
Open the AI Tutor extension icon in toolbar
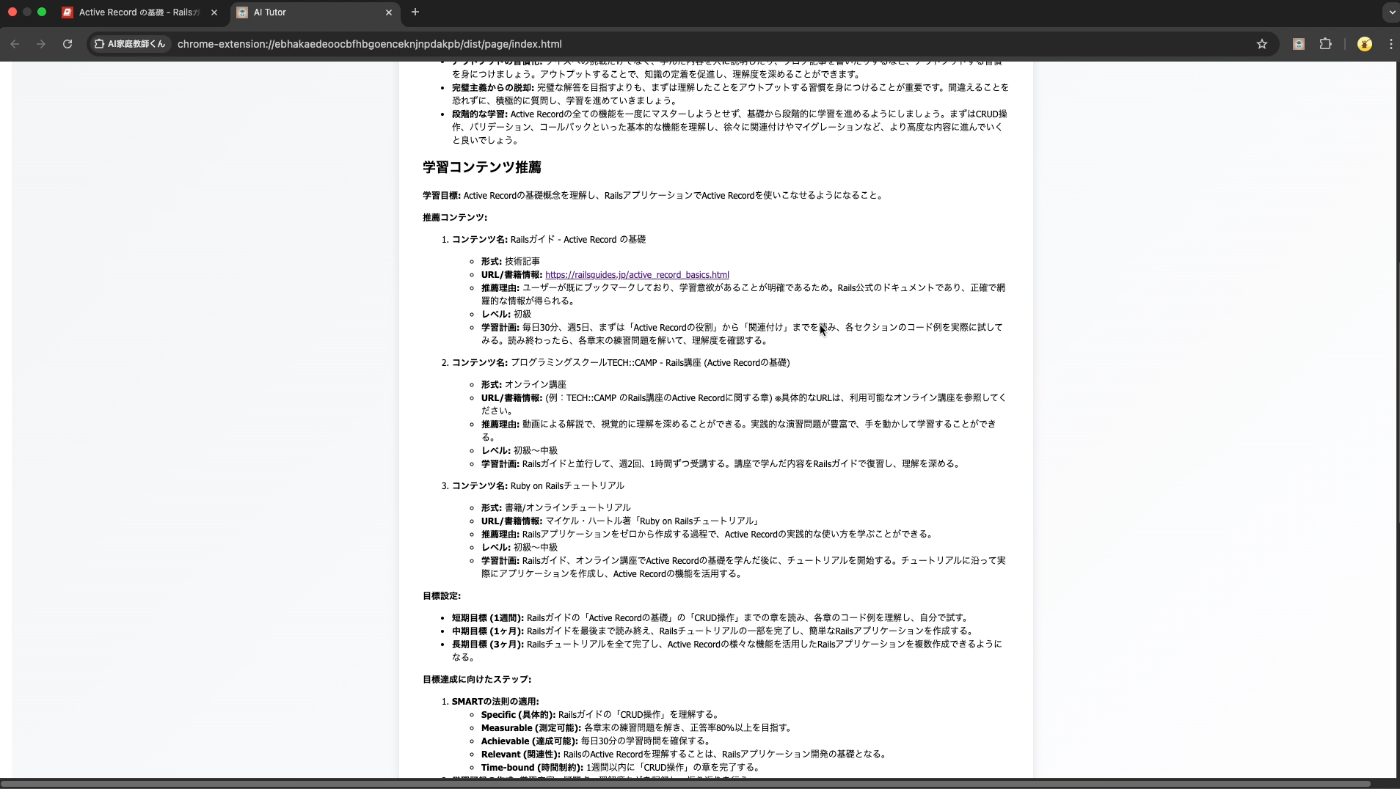(x=1299, y=44)
